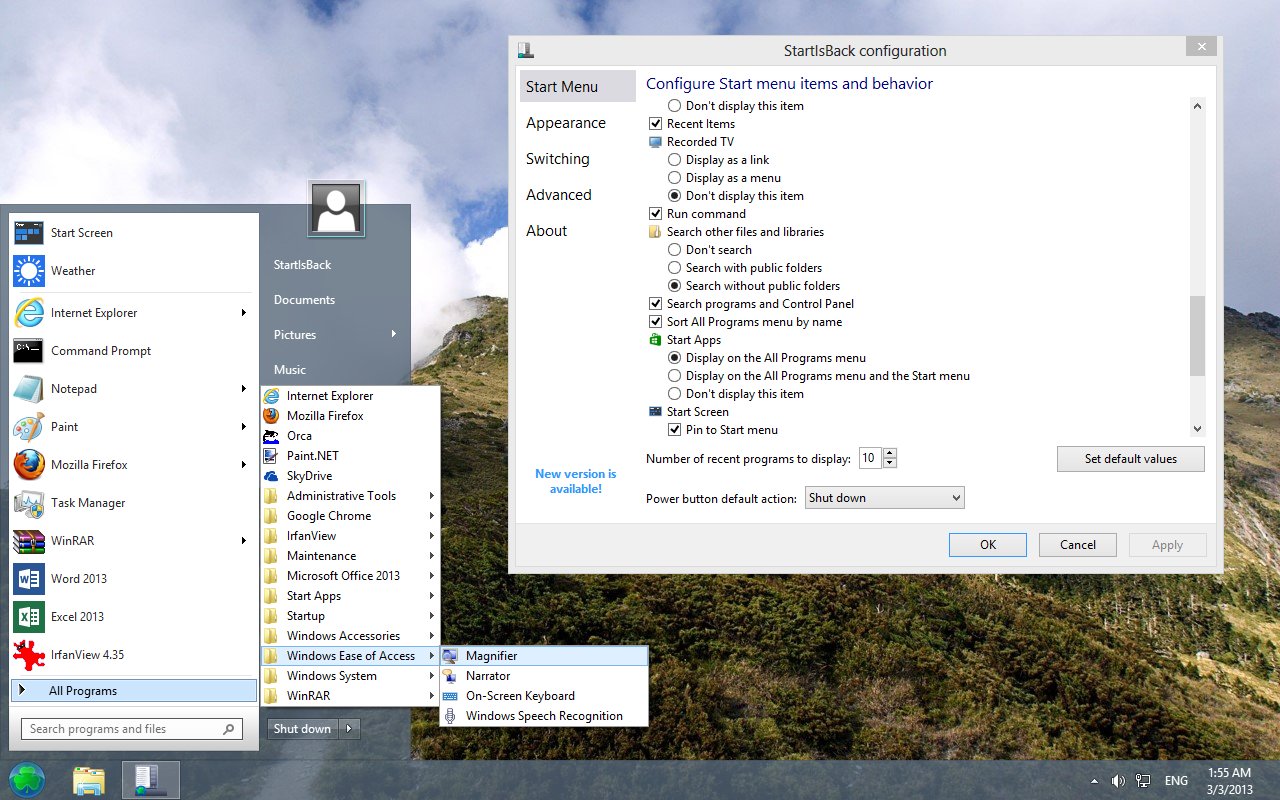Uncheck the Recent Items checkbox
Viewport: 1280px width, 800px height.
[x=656, y=123]
